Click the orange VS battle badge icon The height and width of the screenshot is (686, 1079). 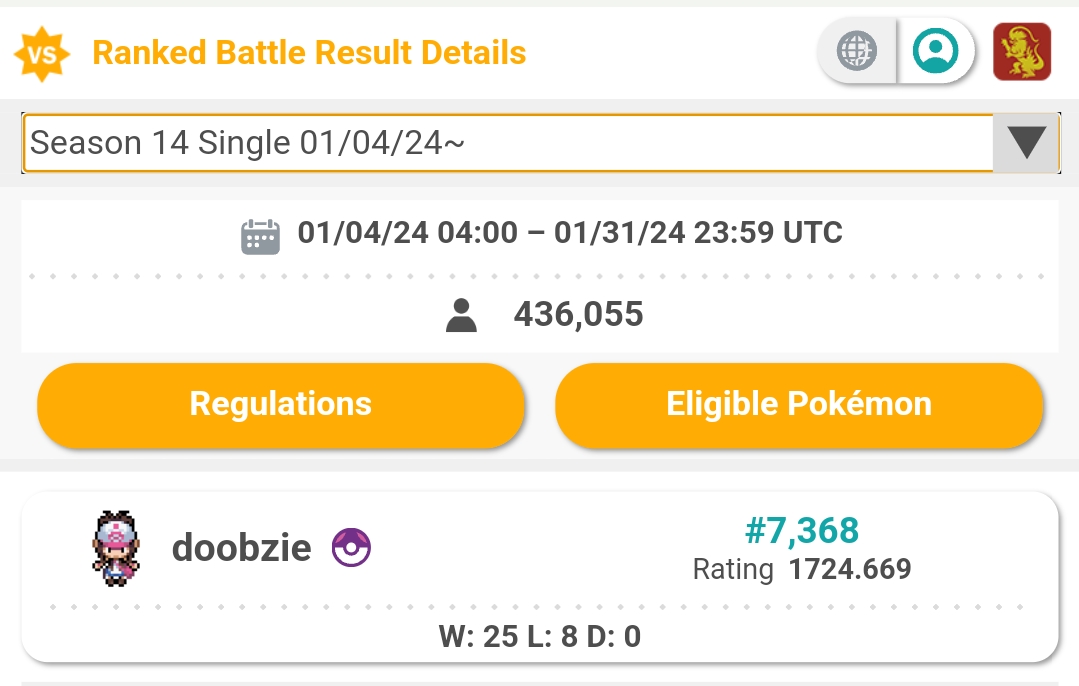[x=42, y=54]
